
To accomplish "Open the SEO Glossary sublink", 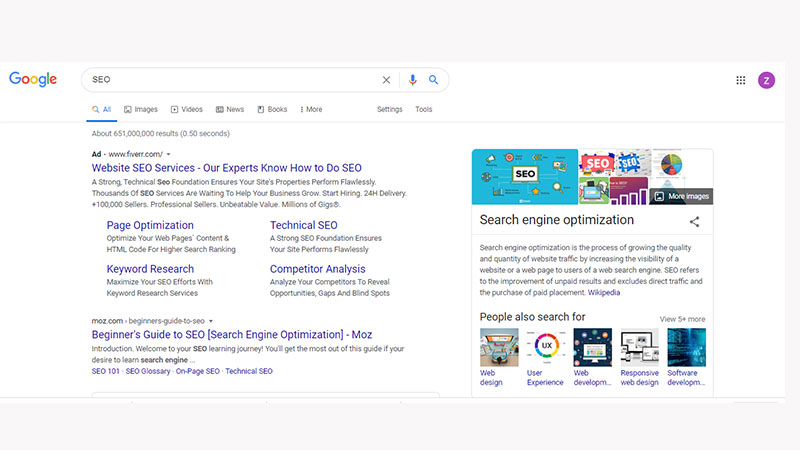I will coord(148,371).
